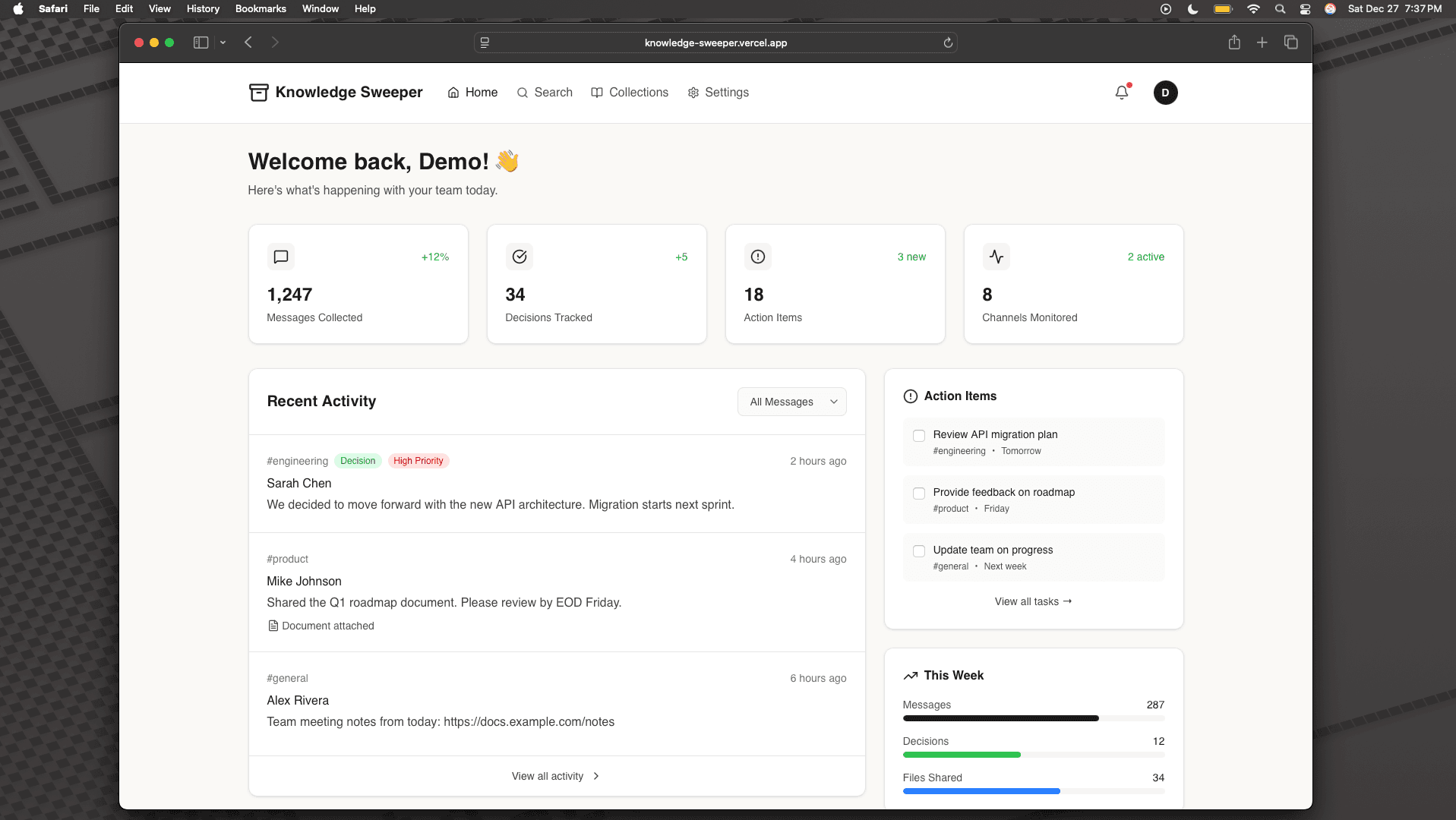Screen dimensions: 1456x820
Task: Click the #general channel label in activity
Action: pos(287,678)
